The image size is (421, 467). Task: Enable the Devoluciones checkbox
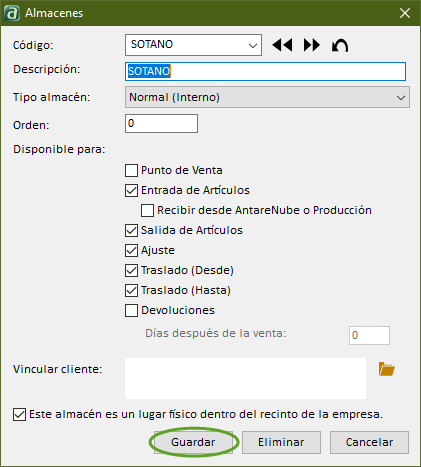(131, 310)
